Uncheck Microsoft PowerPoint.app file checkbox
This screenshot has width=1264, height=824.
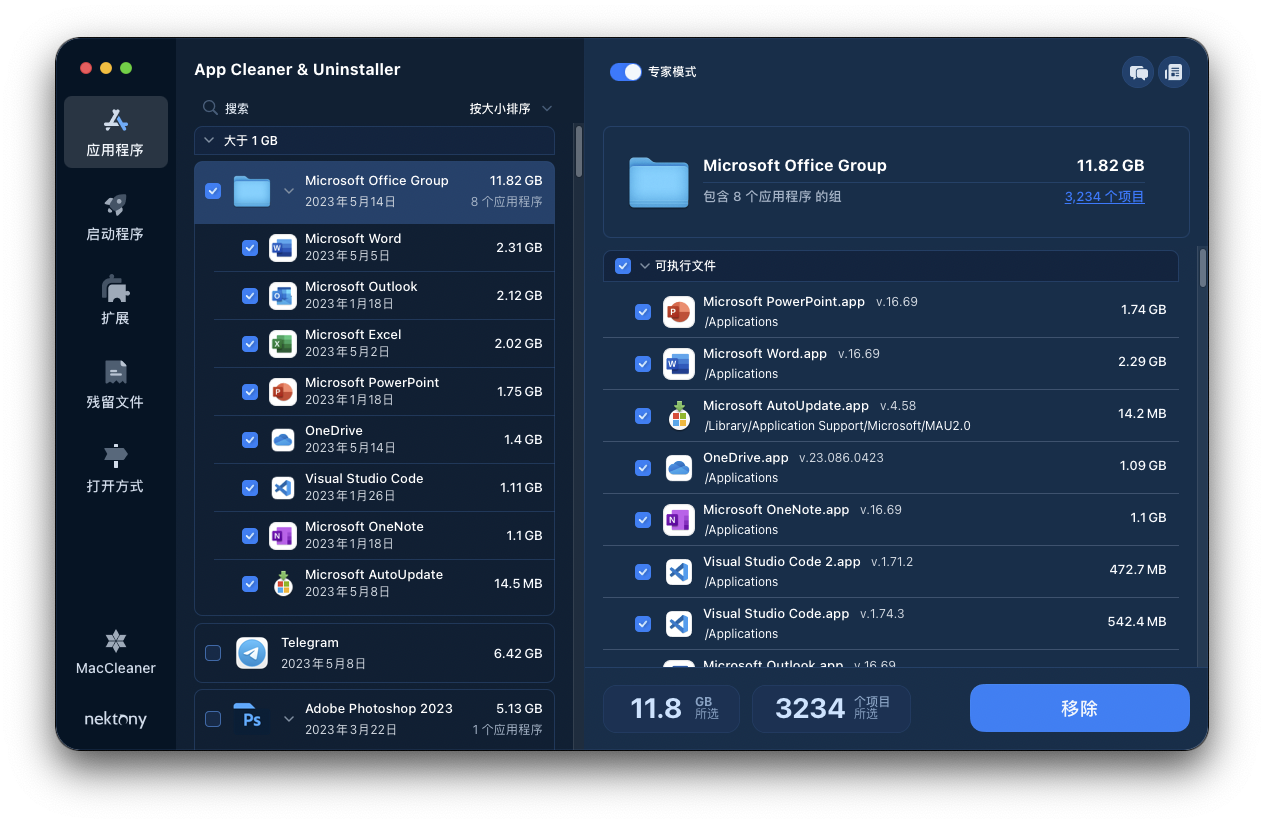tap(643, 312)
